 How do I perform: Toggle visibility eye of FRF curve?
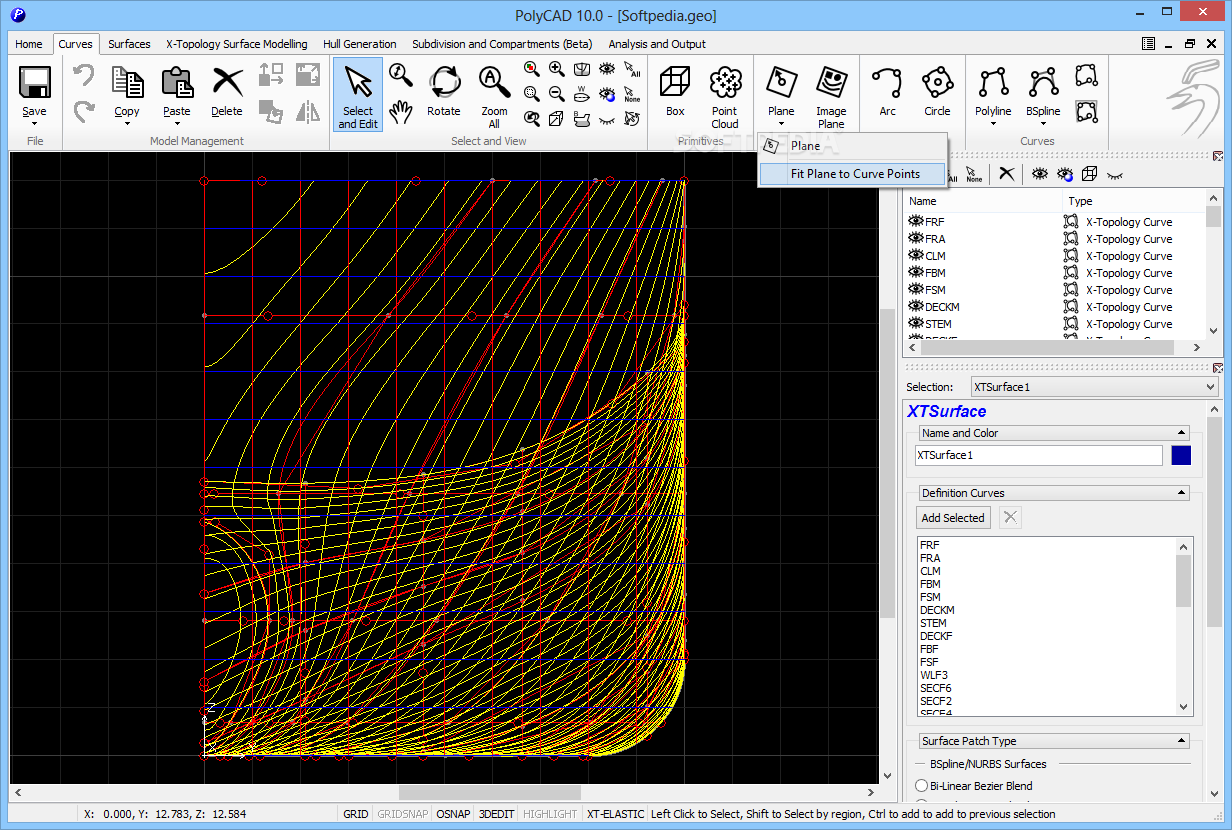coord(915,222)
